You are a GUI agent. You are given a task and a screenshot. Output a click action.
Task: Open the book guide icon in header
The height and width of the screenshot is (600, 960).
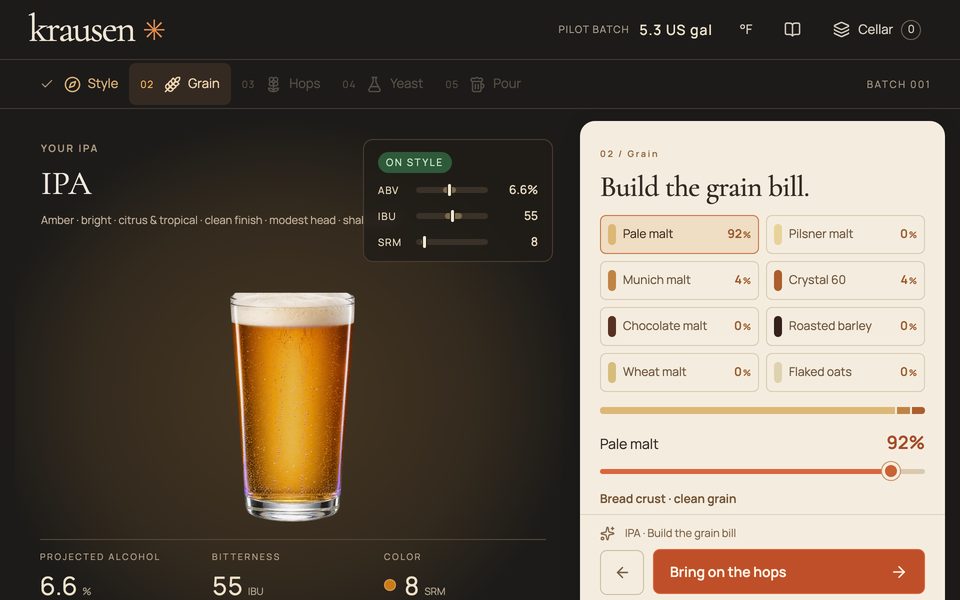tap(792, 29)
